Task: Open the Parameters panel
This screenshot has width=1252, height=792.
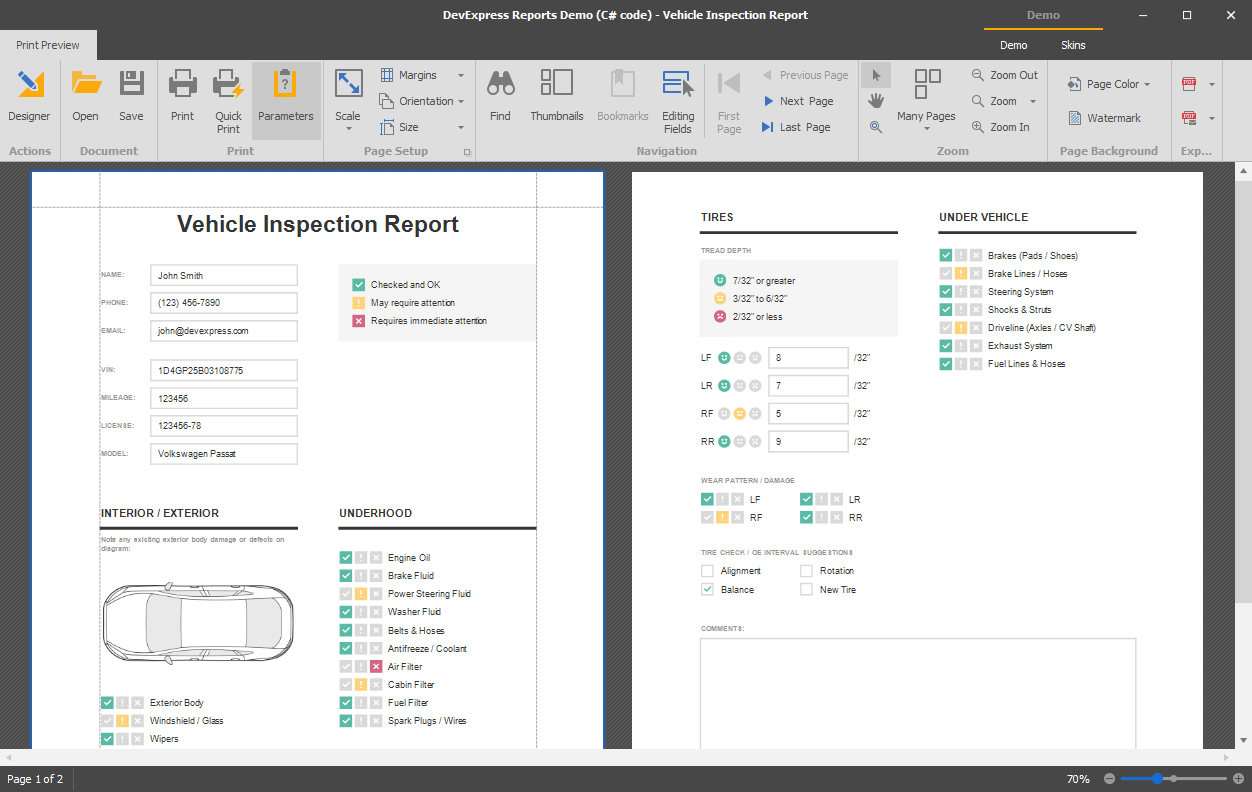Action: click(286, 95)
